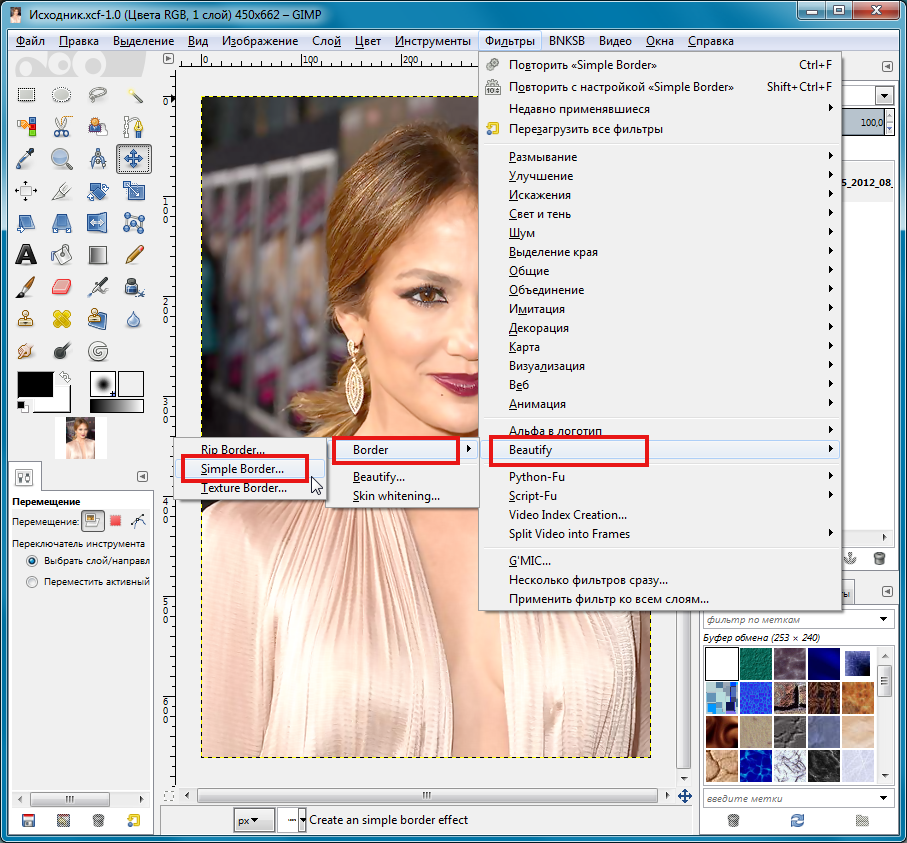Select the Eraser tool

coord(61,286)
